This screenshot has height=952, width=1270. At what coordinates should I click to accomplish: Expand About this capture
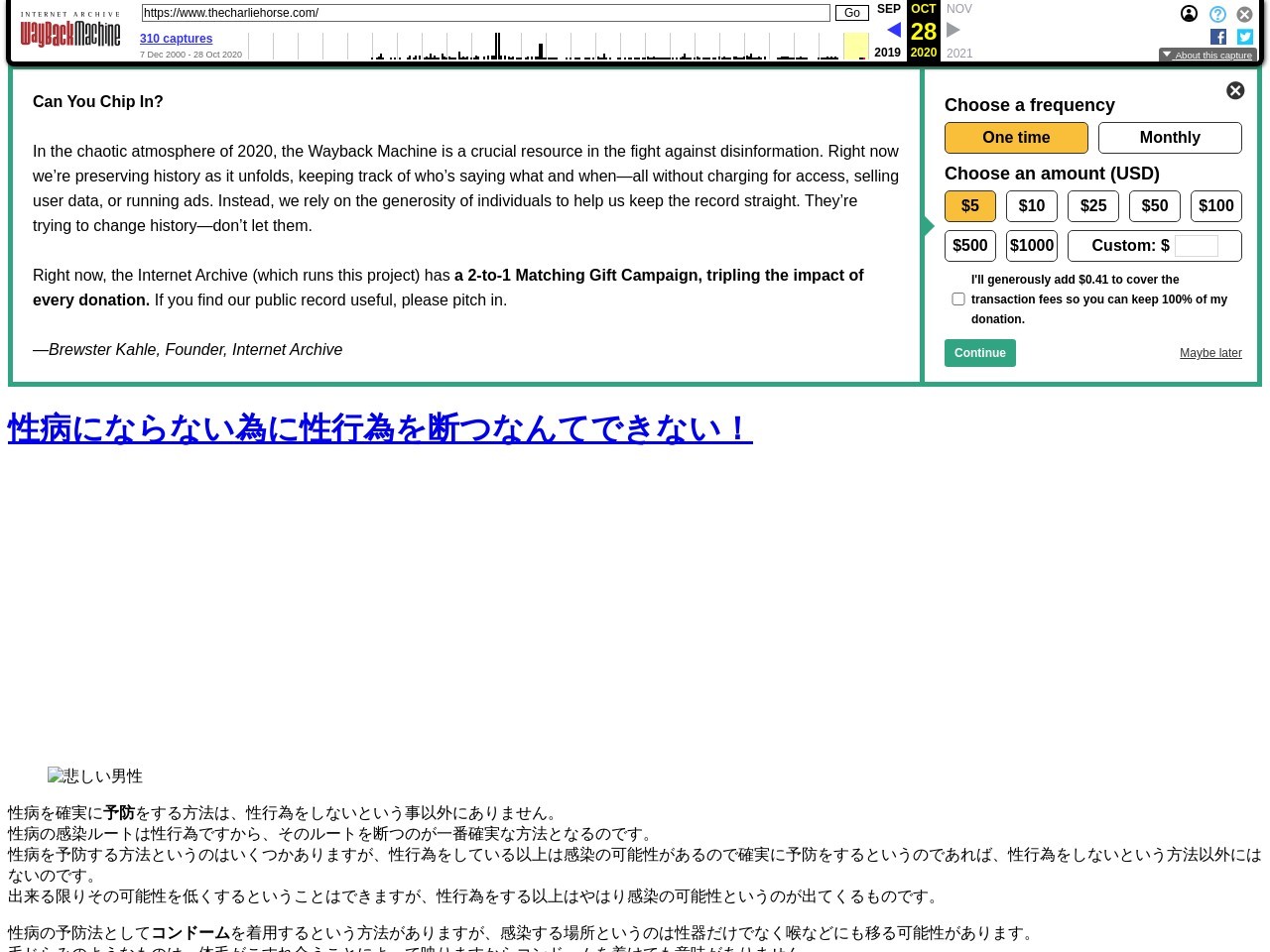[1207, 56]
